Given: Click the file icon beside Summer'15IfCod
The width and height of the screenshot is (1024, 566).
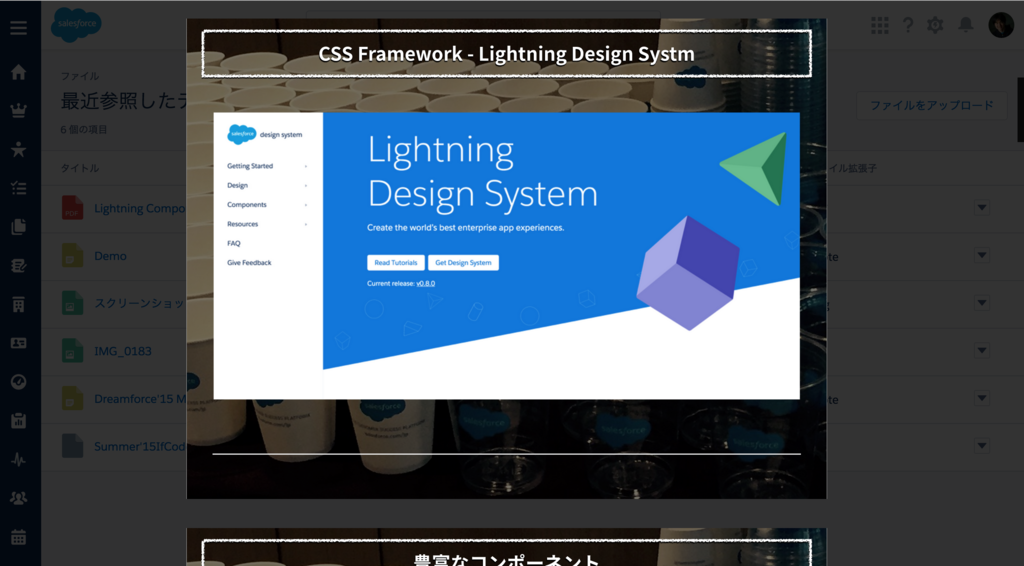Looking at the screenshot, I should tap(72, 446).
